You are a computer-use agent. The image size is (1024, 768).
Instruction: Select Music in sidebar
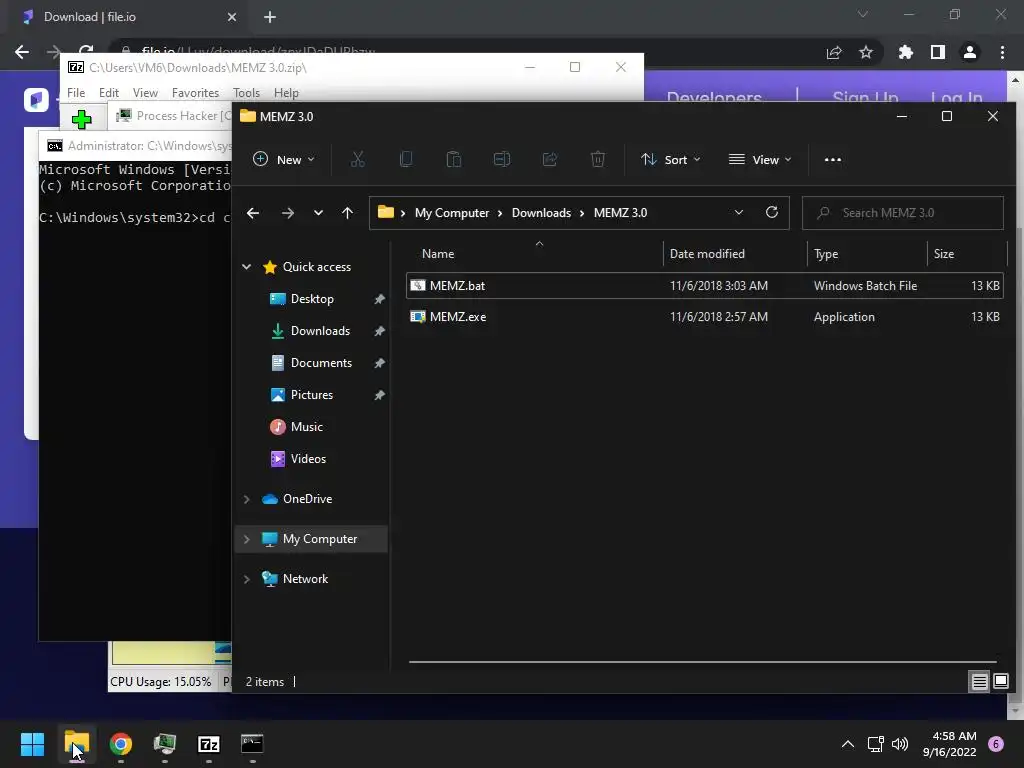click(306, 426)
